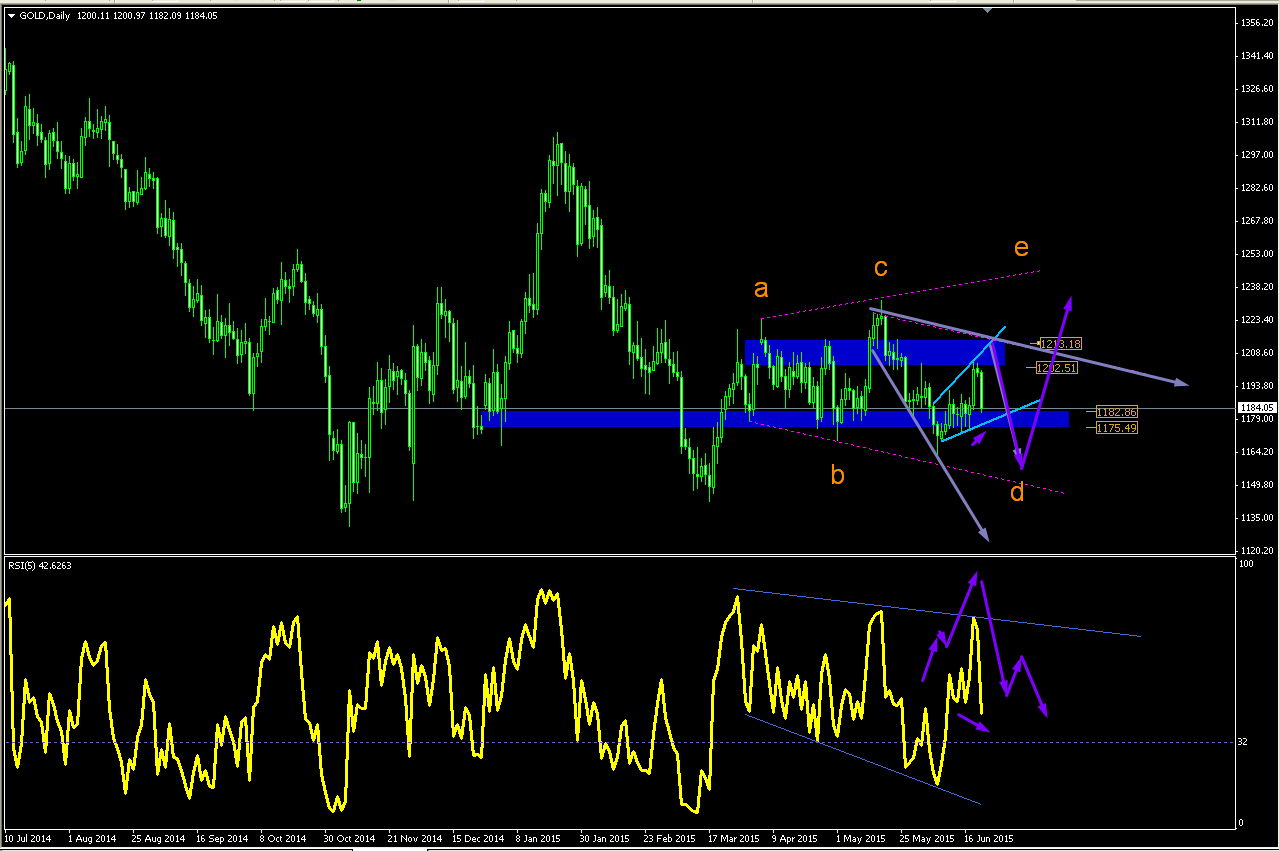The image size is (1279, 851).
Task: Click the 1120.20 value on price scale
Action: [x=1257, y=551]
